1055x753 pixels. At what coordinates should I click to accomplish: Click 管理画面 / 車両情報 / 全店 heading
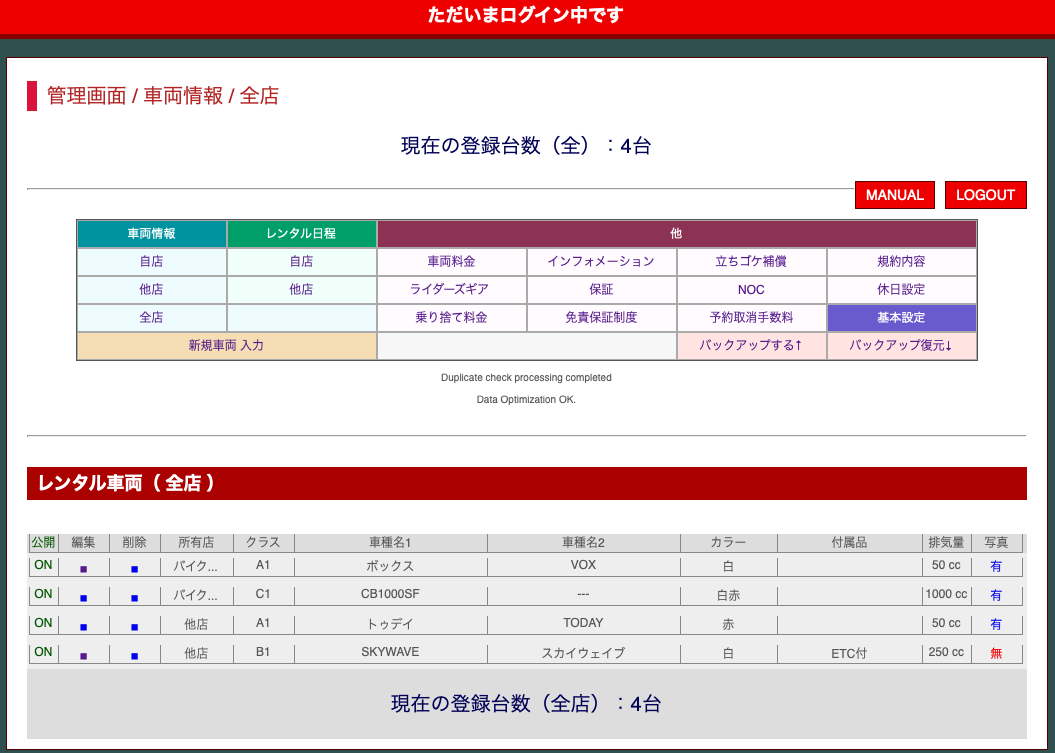coord(163,96)
